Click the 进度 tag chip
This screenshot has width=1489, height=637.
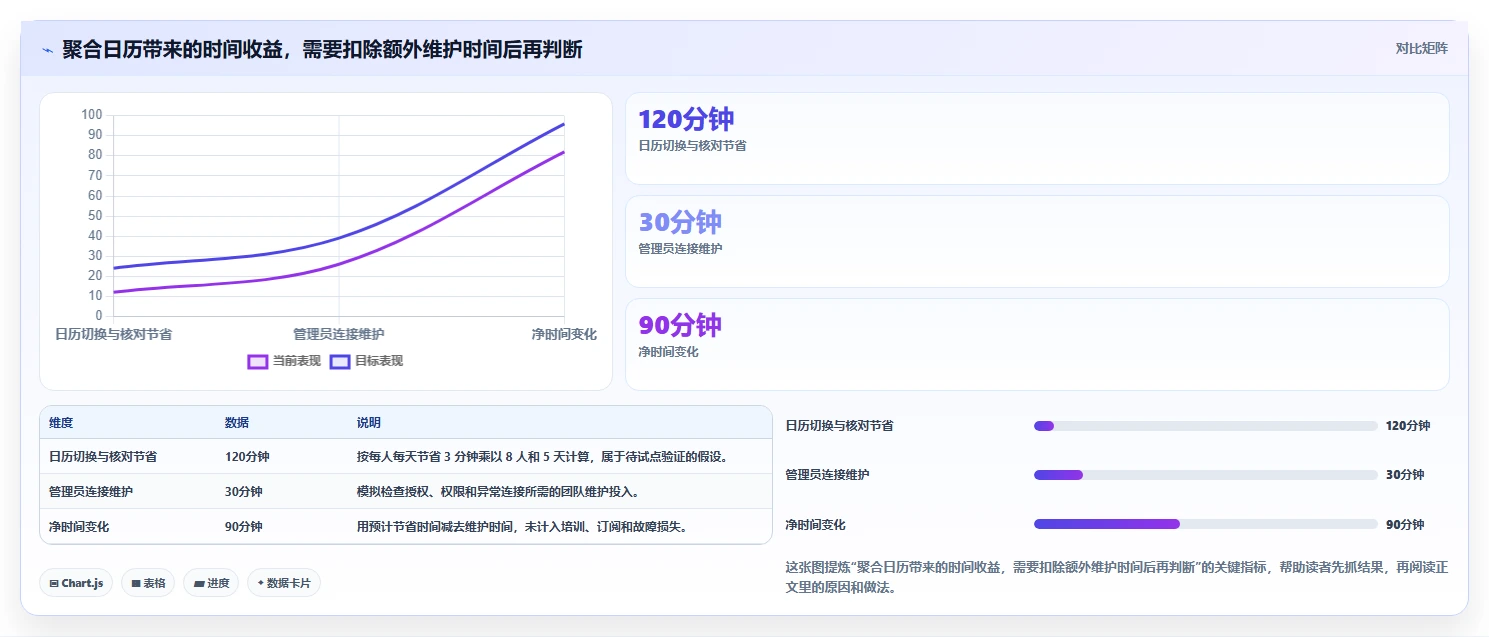coord(211,583)
